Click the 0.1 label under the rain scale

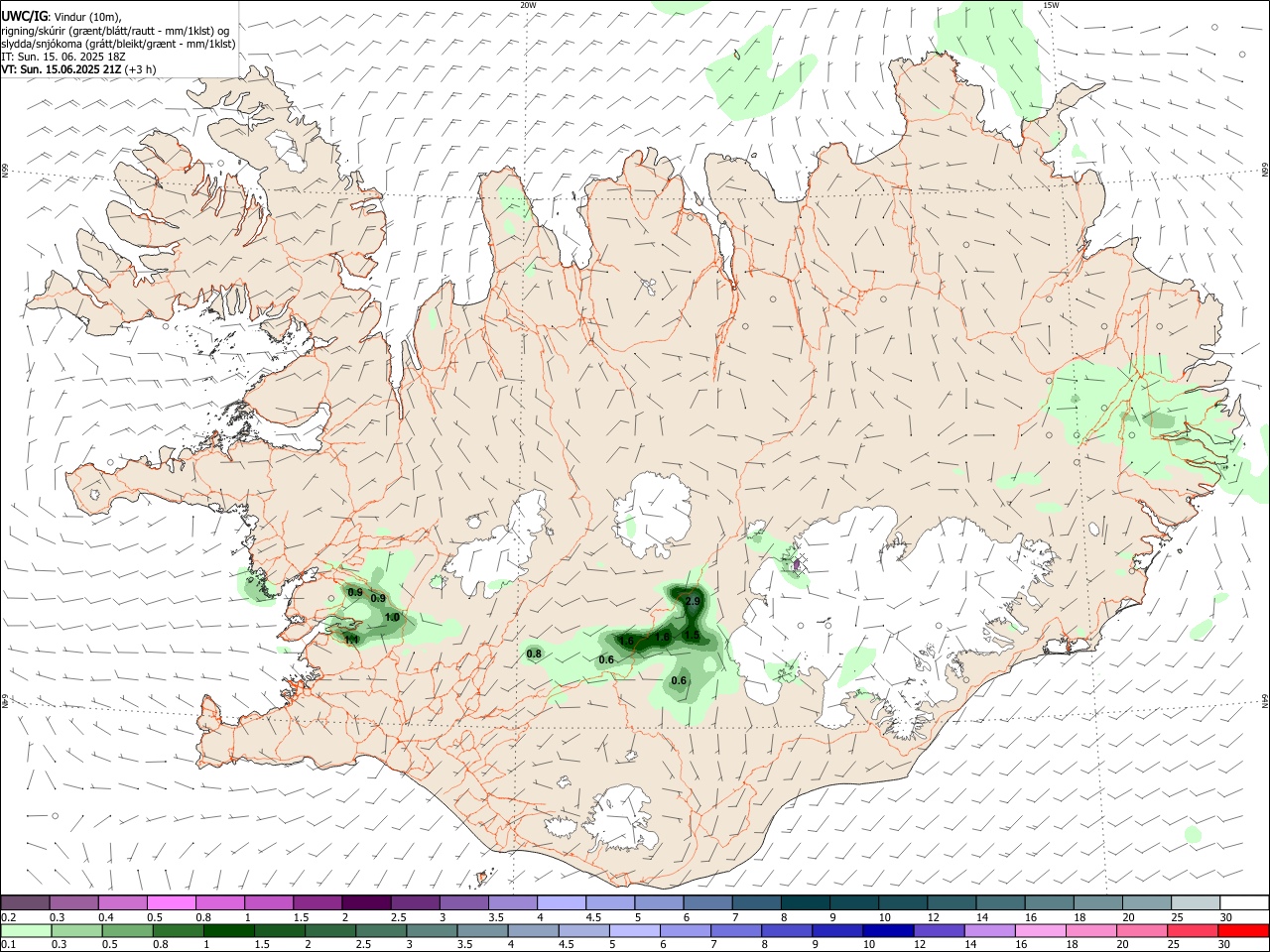click(x=8, y=945)
